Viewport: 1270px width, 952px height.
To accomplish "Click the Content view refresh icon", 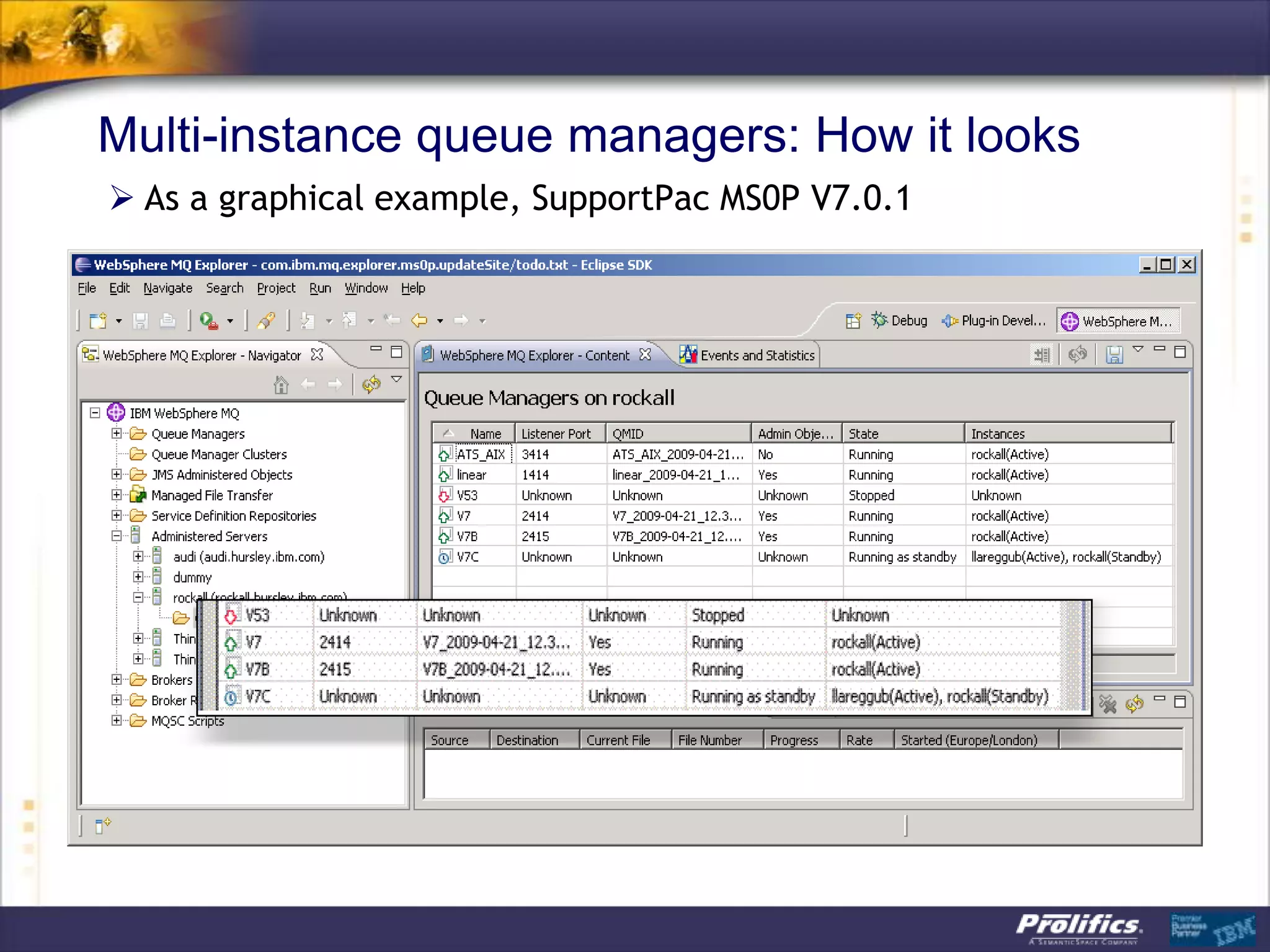I will coord(1078,355).
